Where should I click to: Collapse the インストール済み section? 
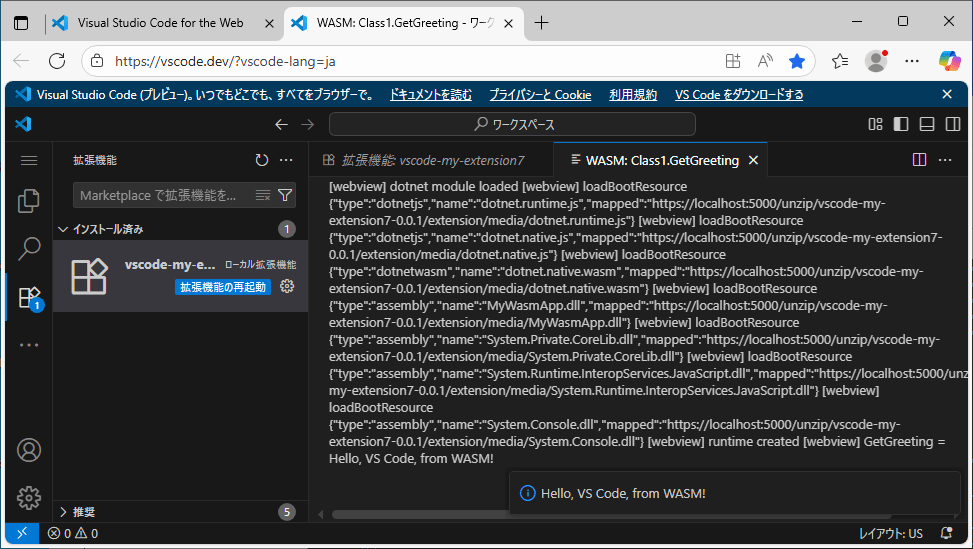(x=180, y=229)
